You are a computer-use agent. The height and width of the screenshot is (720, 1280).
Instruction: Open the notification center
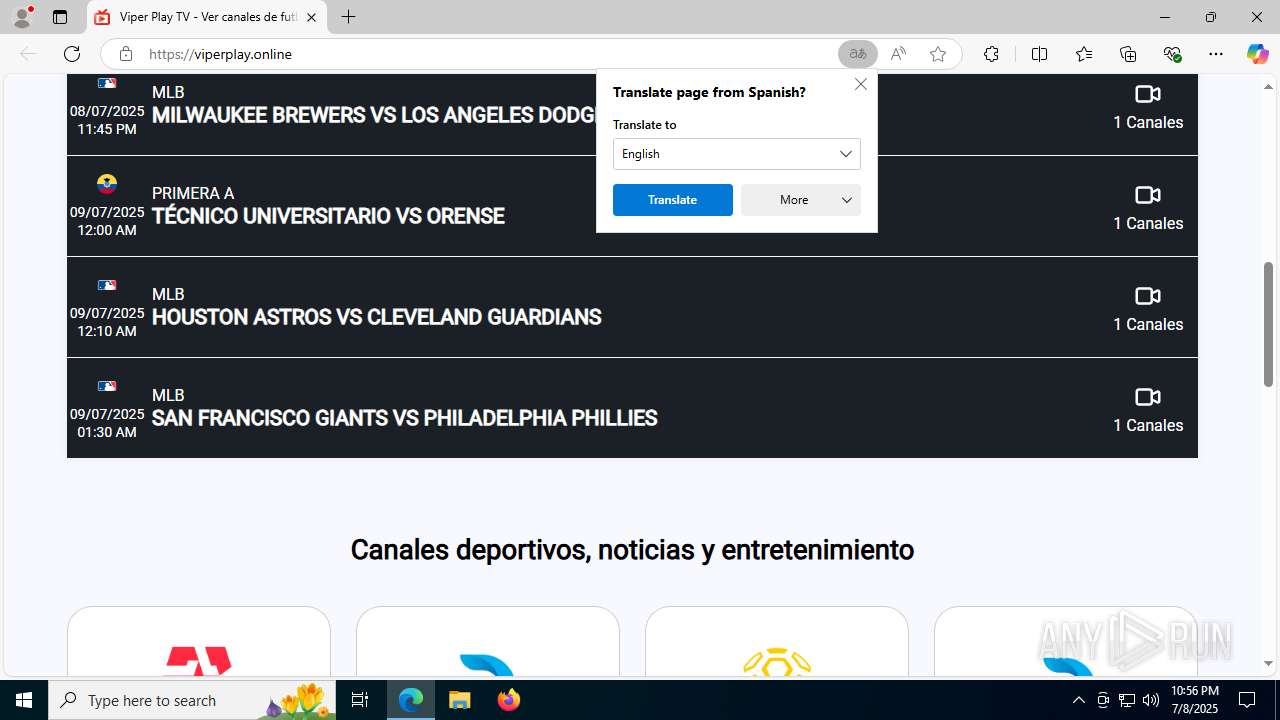click(x=1248, y=700)
